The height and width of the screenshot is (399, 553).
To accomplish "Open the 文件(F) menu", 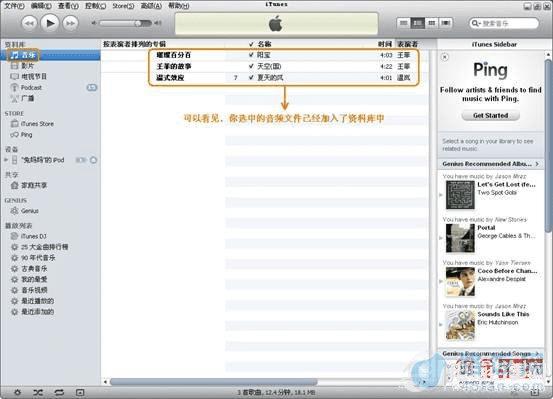I will (x=14, y=6).
